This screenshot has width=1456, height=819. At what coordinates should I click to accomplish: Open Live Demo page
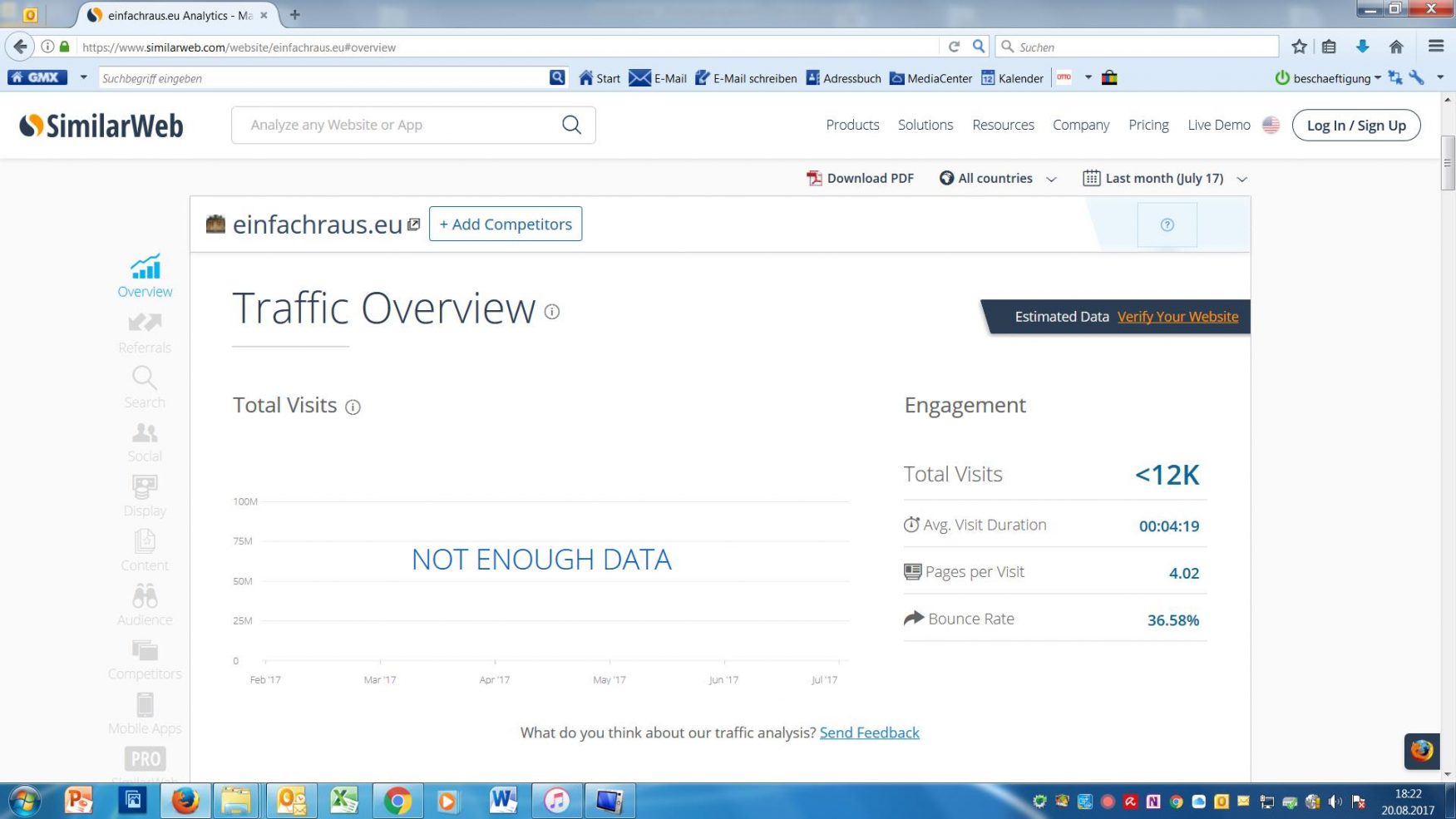pyautogui.click(x=1219, y=125)
